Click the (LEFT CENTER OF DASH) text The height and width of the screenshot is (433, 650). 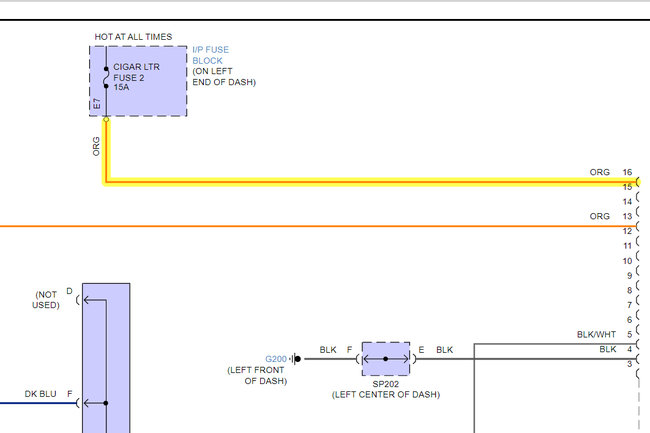[x=386, y=394]
